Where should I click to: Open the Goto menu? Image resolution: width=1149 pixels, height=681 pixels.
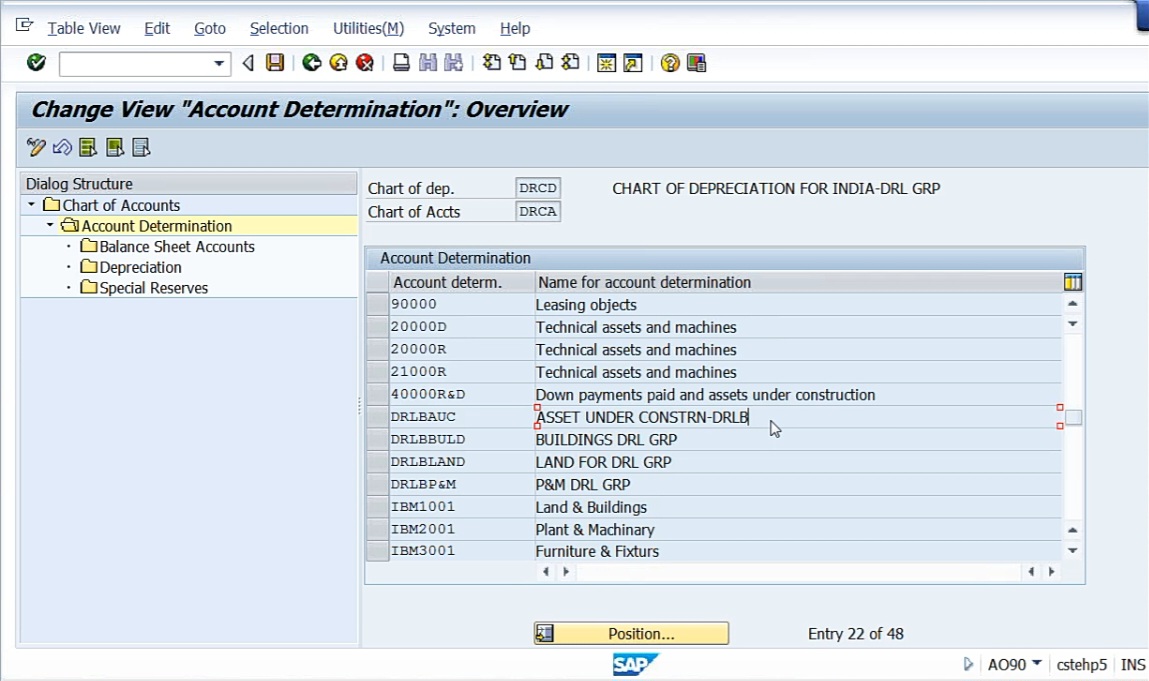[210, 29]
